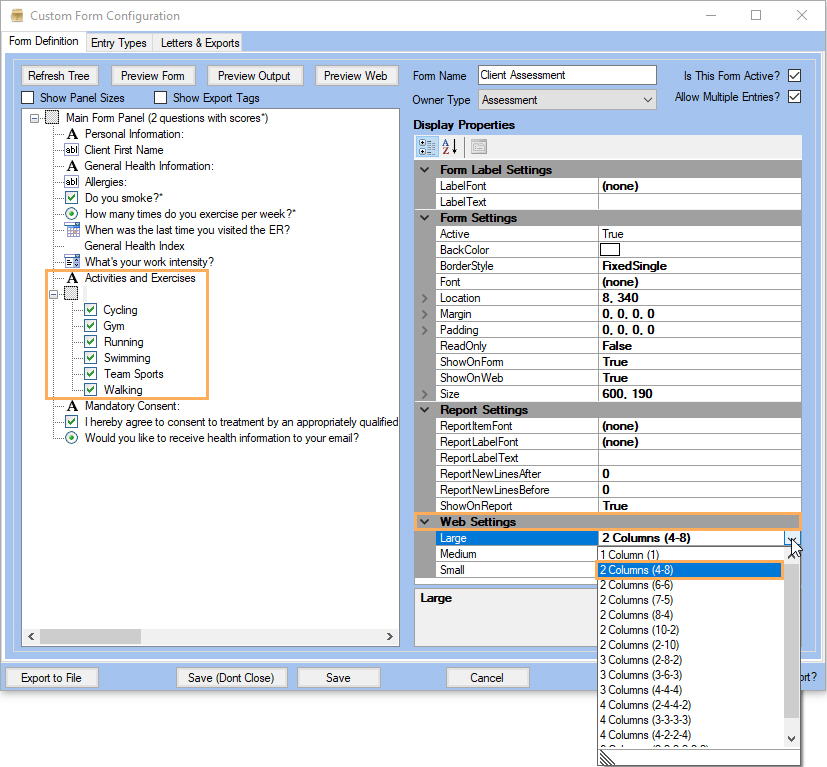This screenshot has width=827, height=767.
Task: Click the column list scroll down arrow
Action: (792, 739)
